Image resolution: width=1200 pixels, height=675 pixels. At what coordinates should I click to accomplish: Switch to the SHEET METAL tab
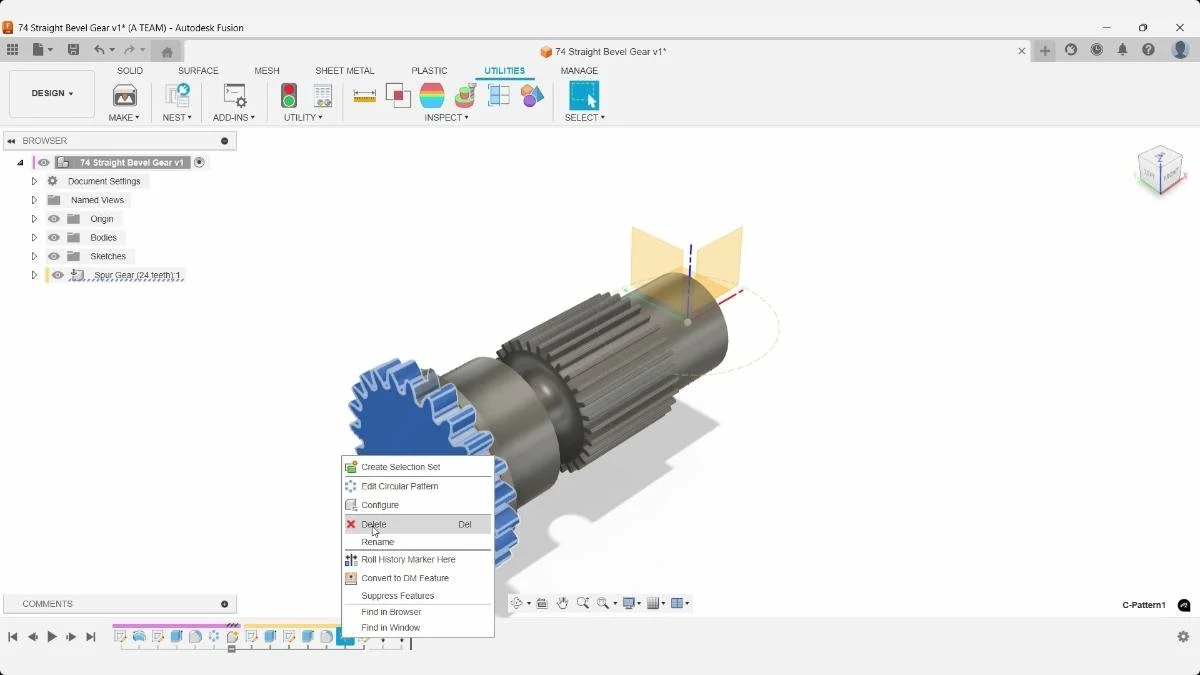click(345, 71)
